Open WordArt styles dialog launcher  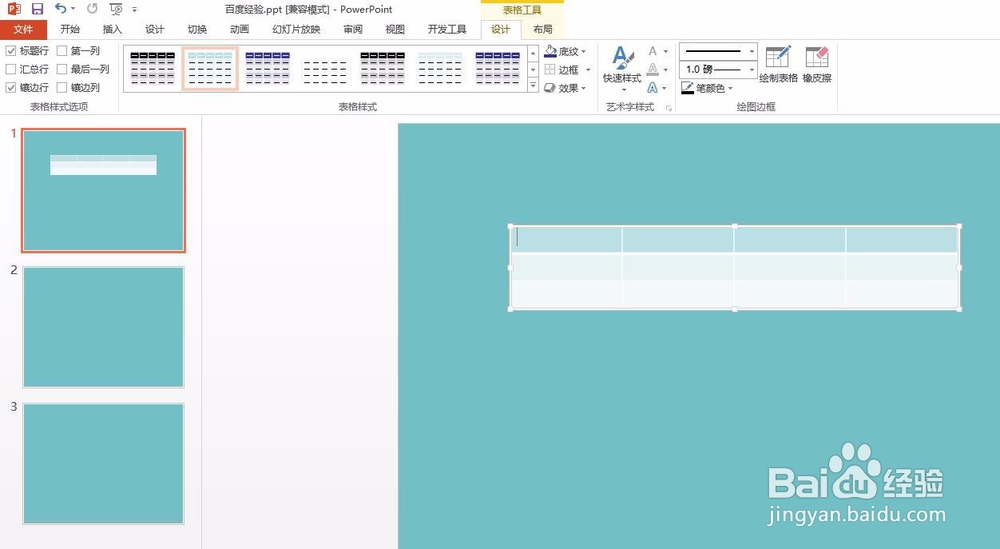tap(668, 108)
